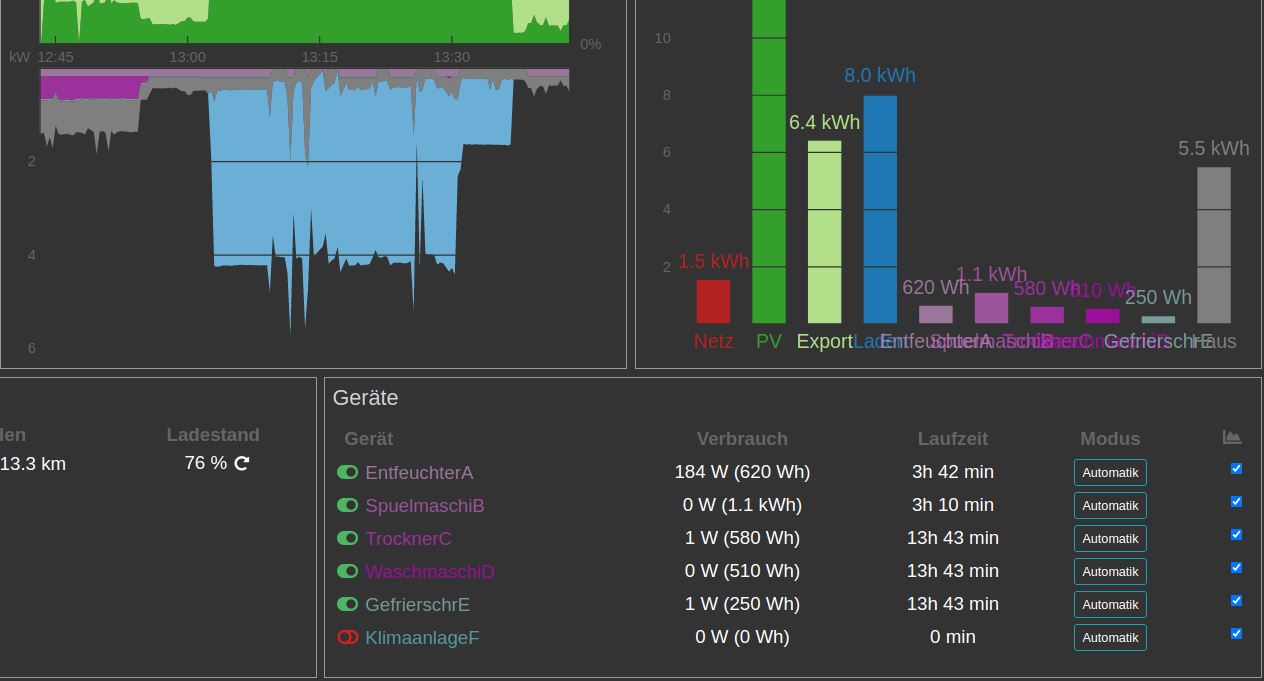Toggle the WaschmaschiD device switch

pos(347,571)
